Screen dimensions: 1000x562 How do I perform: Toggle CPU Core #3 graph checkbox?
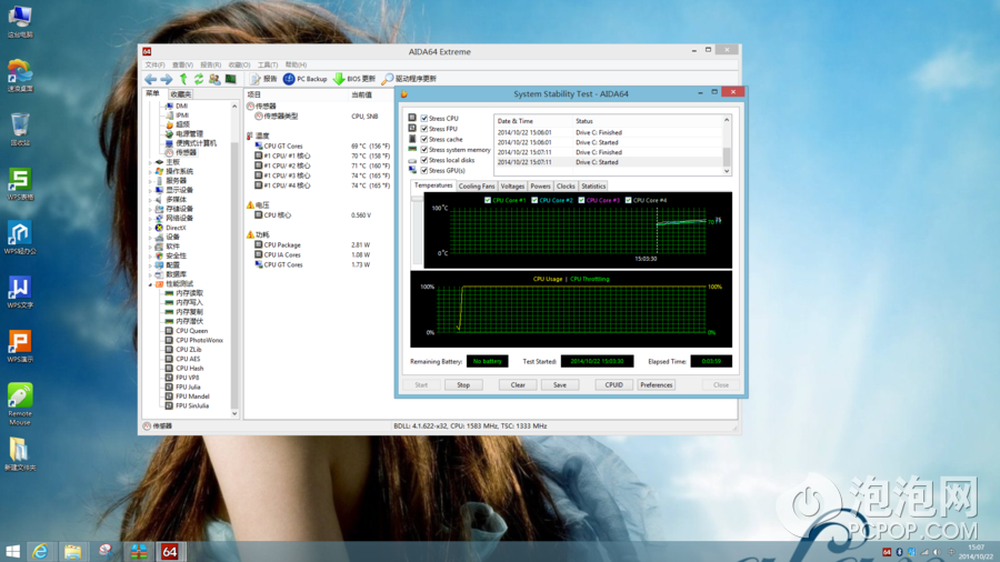tap(582, 200)
